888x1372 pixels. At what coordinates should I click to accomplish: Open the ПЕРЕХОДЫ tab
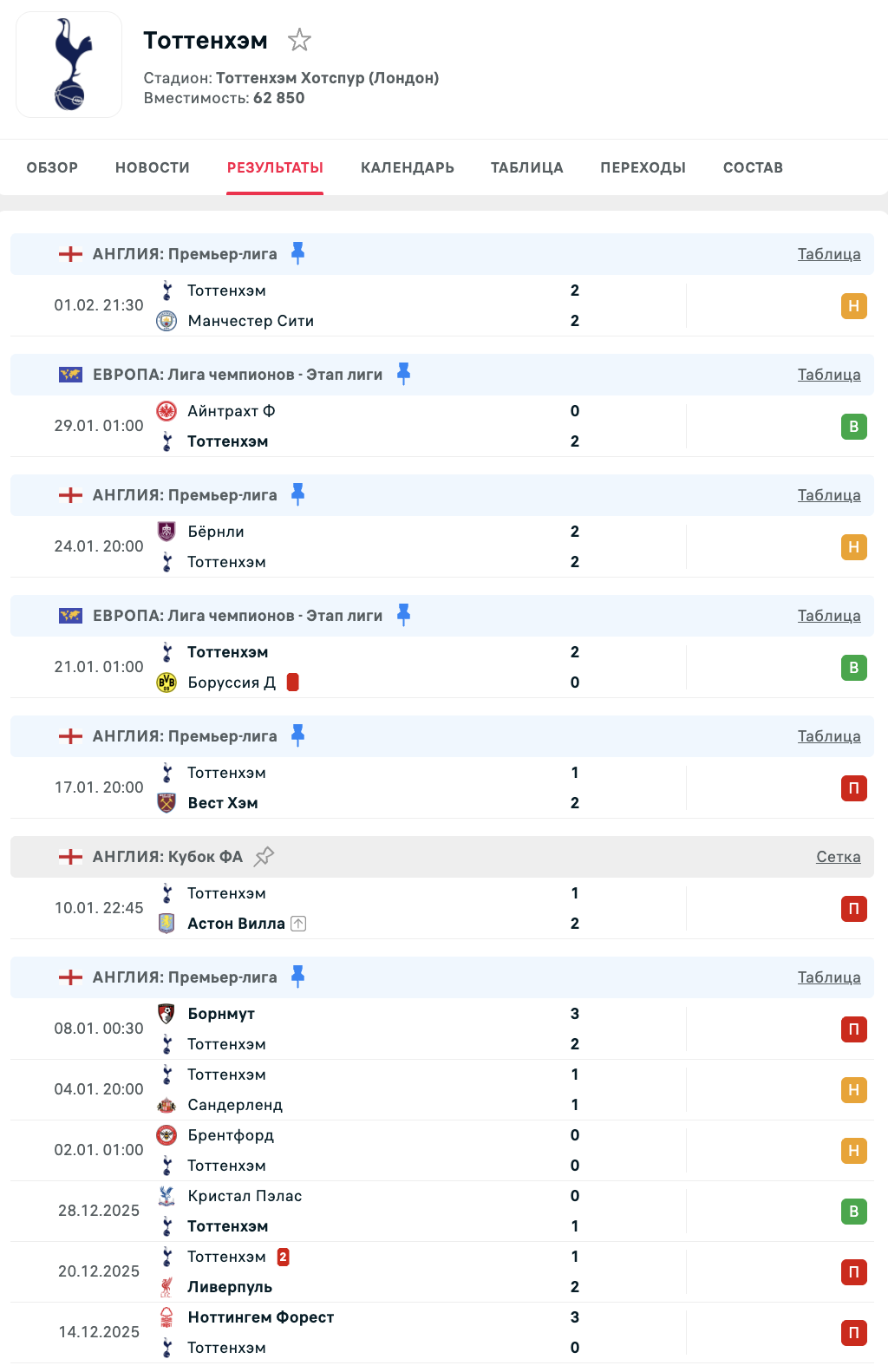(643, 167)
